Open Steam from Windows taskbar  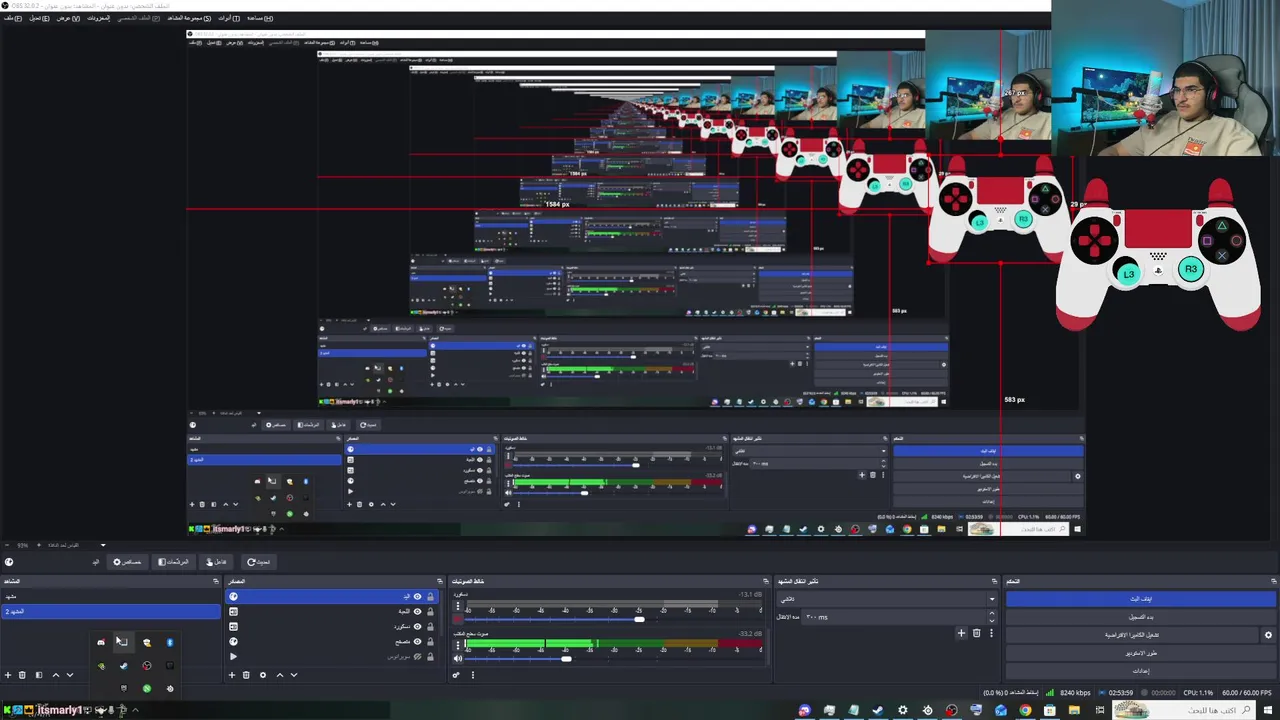click(878, 711)
